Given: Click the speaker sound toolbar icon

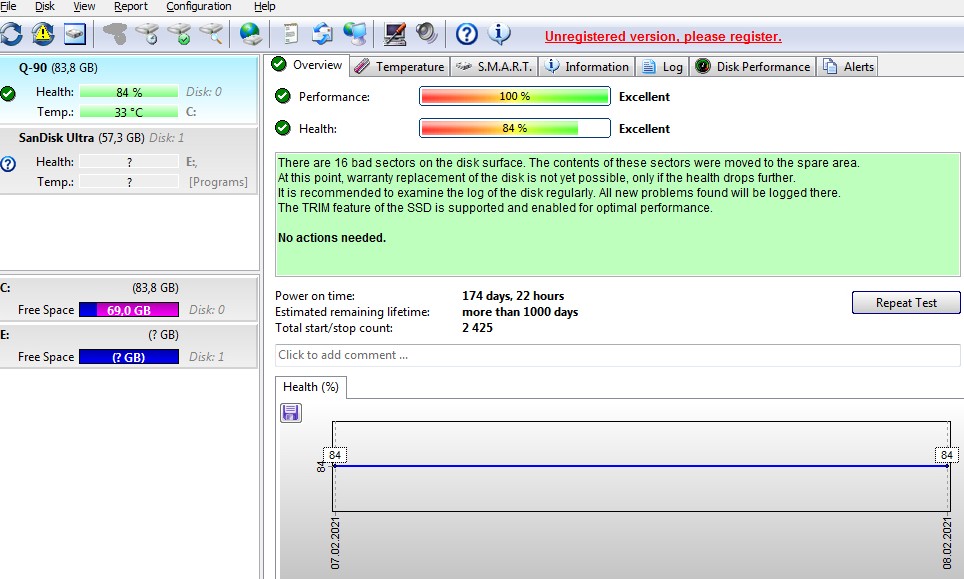Looking at the screenshot, I should click(x=426, y=33).
